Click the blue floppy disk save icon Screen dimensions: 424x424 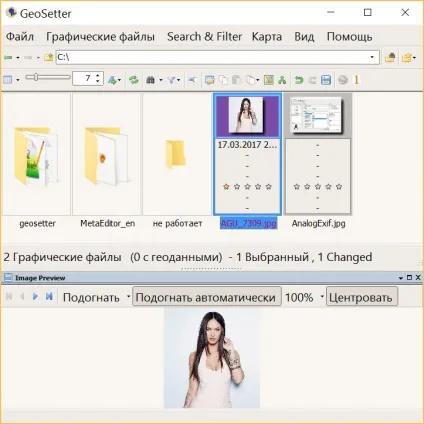pyautogui.click(x=326, y=80)
